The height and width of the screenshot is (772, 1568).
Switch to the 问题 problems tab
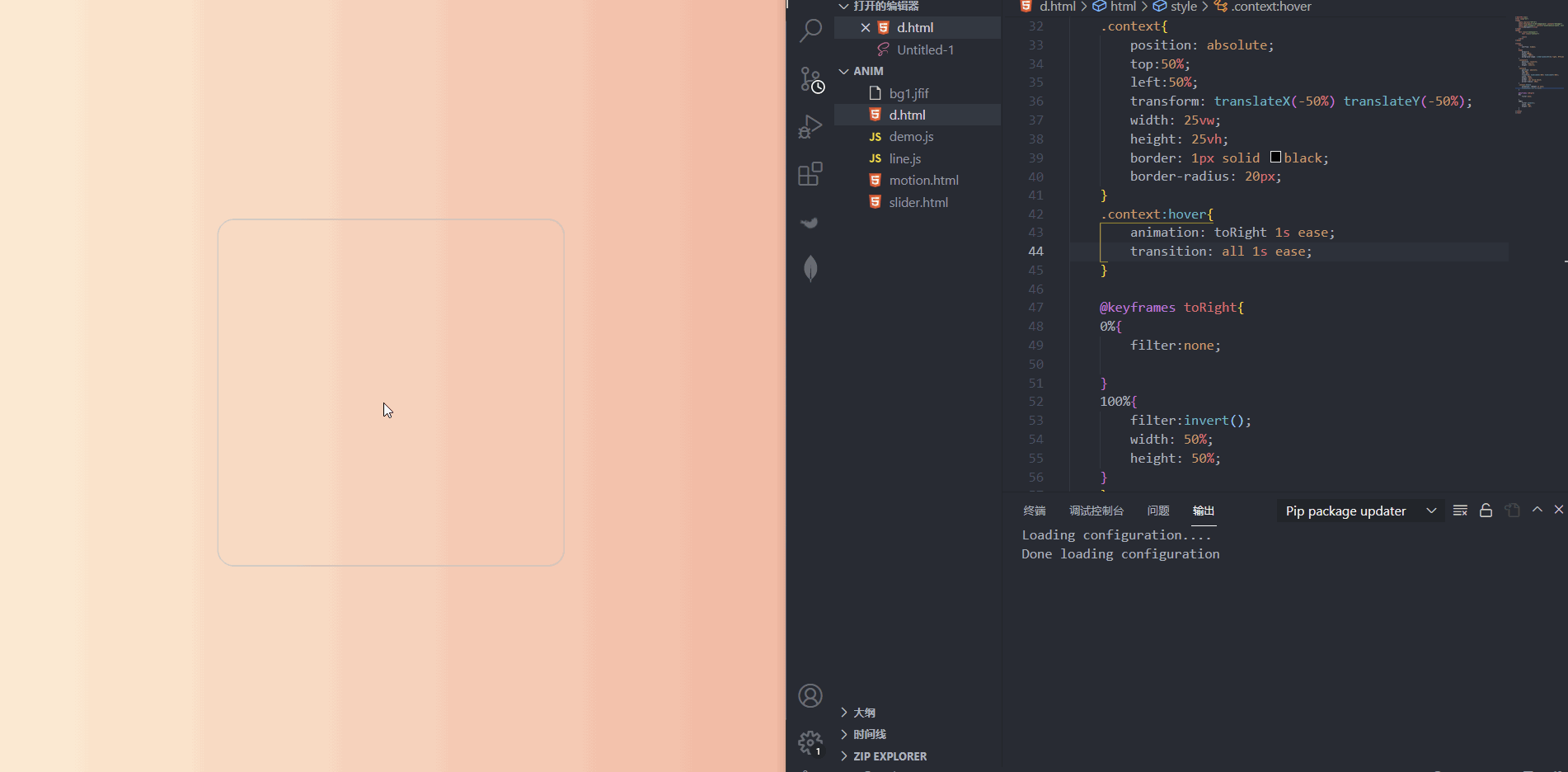pos(1158,511)
